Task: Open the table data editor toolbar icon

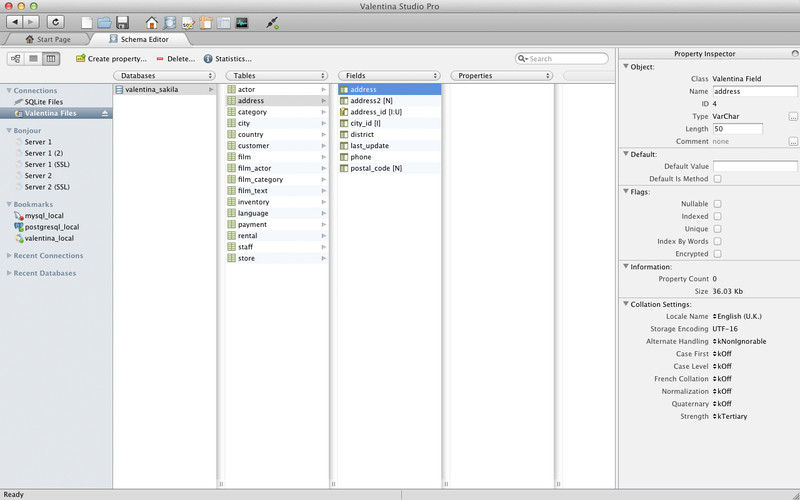Action: click(x=224, y=22)
